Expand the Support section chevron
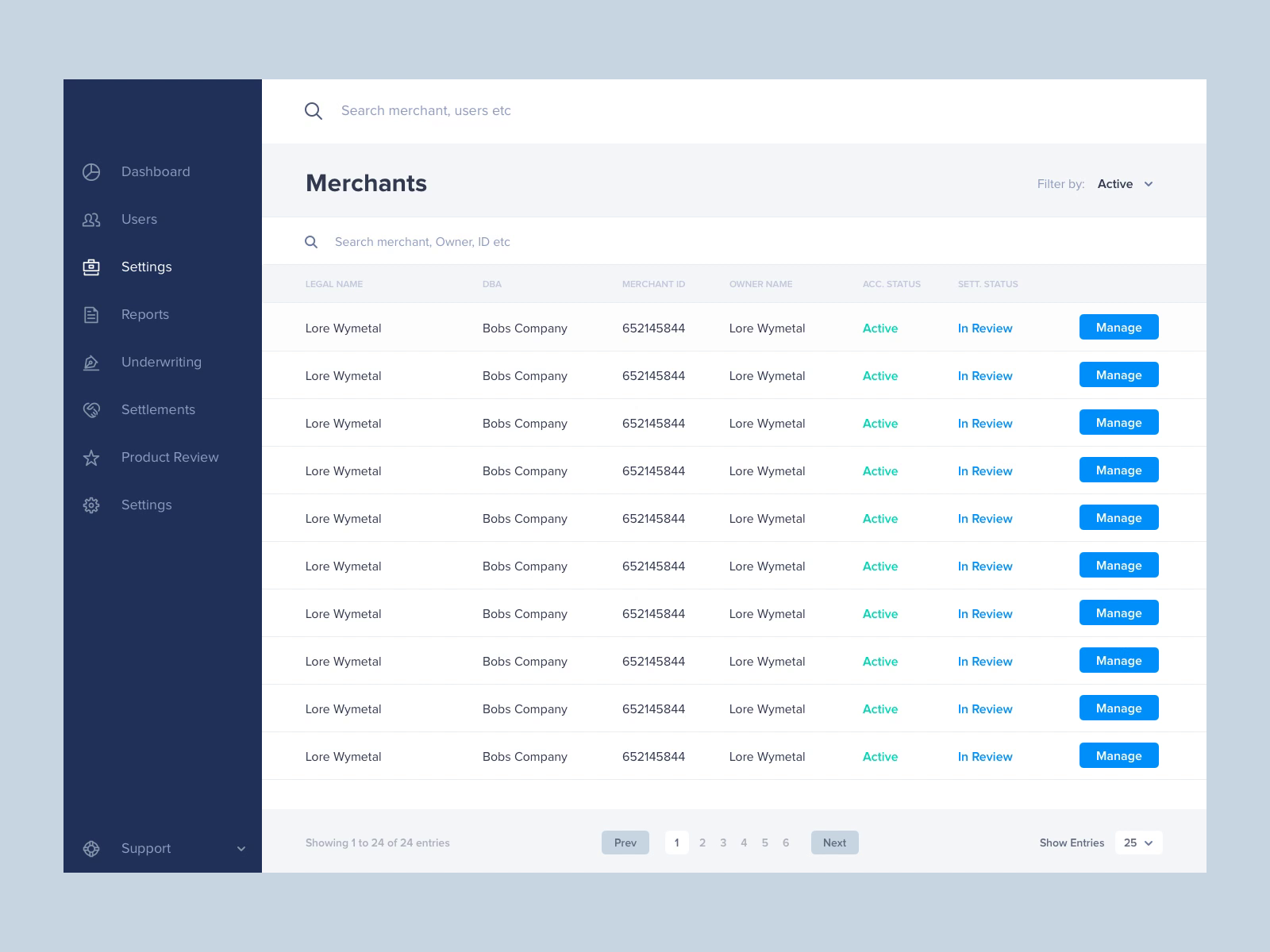Screen dimensions: 1270x952 [x=241, y=849]
